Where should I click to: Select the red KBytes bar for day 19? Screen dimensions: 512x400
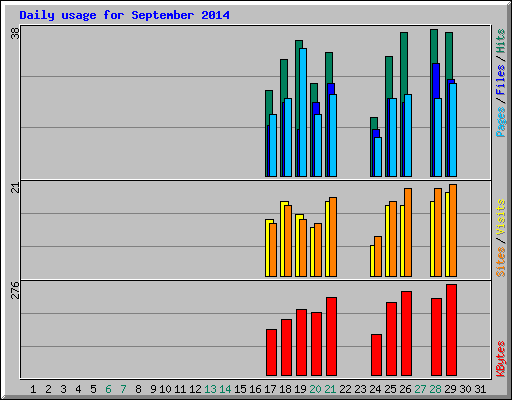tap(301, 342)
